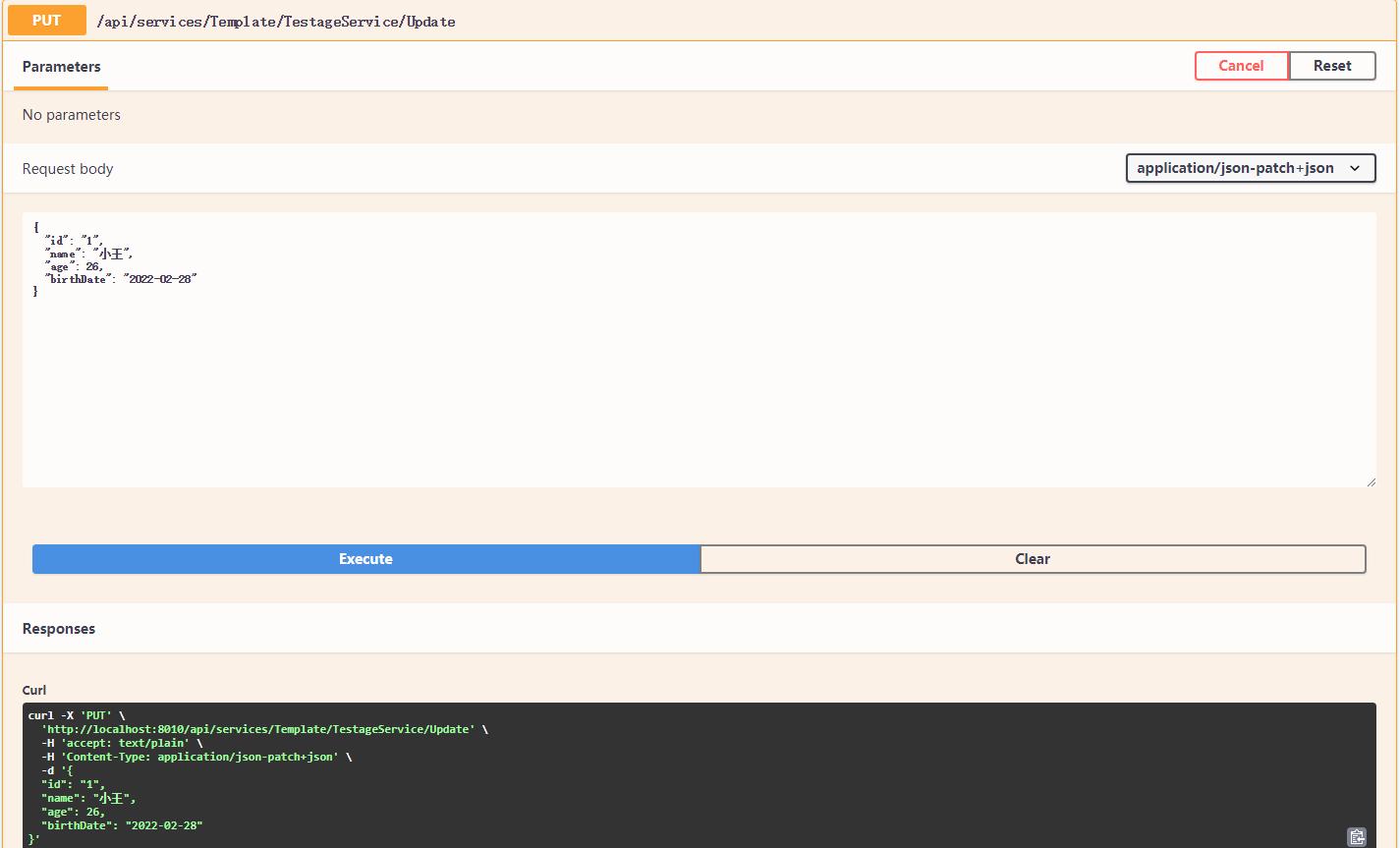Cancel the try-it-out mode

point(1241,66)
